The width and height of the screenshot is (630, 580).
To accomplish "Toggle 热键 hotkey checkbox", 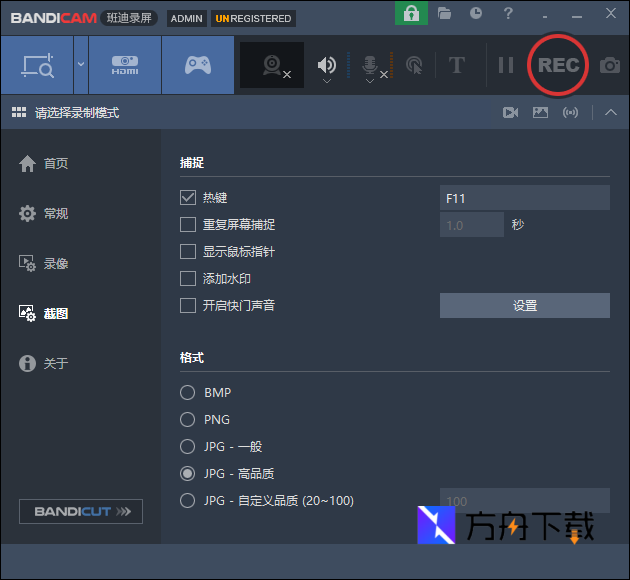I will tap(188, 198).
